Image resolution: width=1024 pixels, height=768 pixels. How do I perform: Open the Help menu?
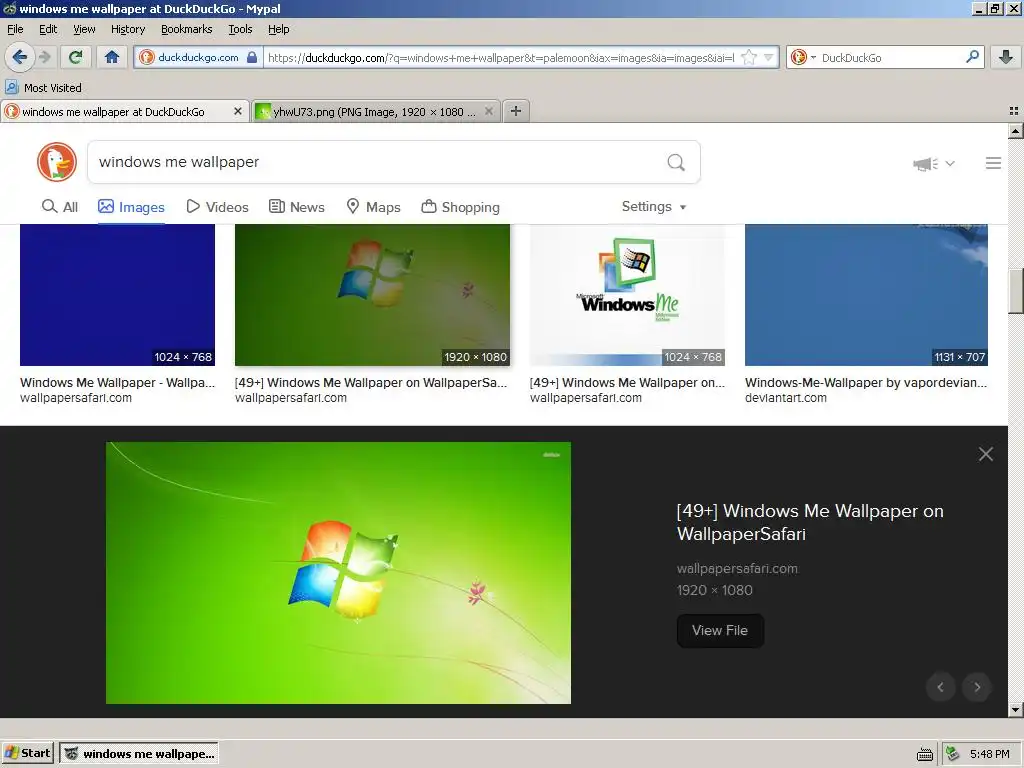[279, 29]
